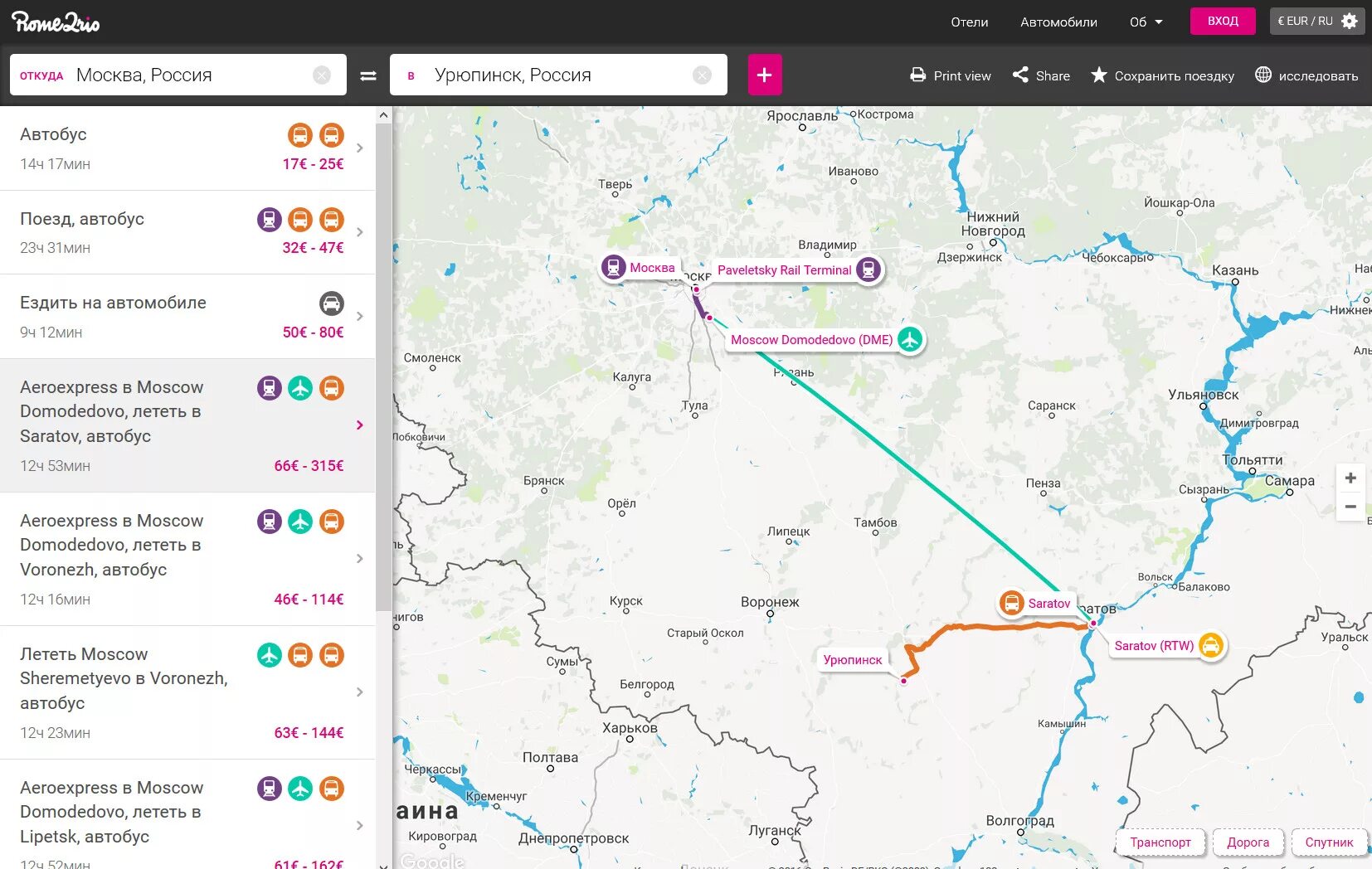Click the swap origin and destination icon
Viewport: 1372px width, 869px height.
367,75
